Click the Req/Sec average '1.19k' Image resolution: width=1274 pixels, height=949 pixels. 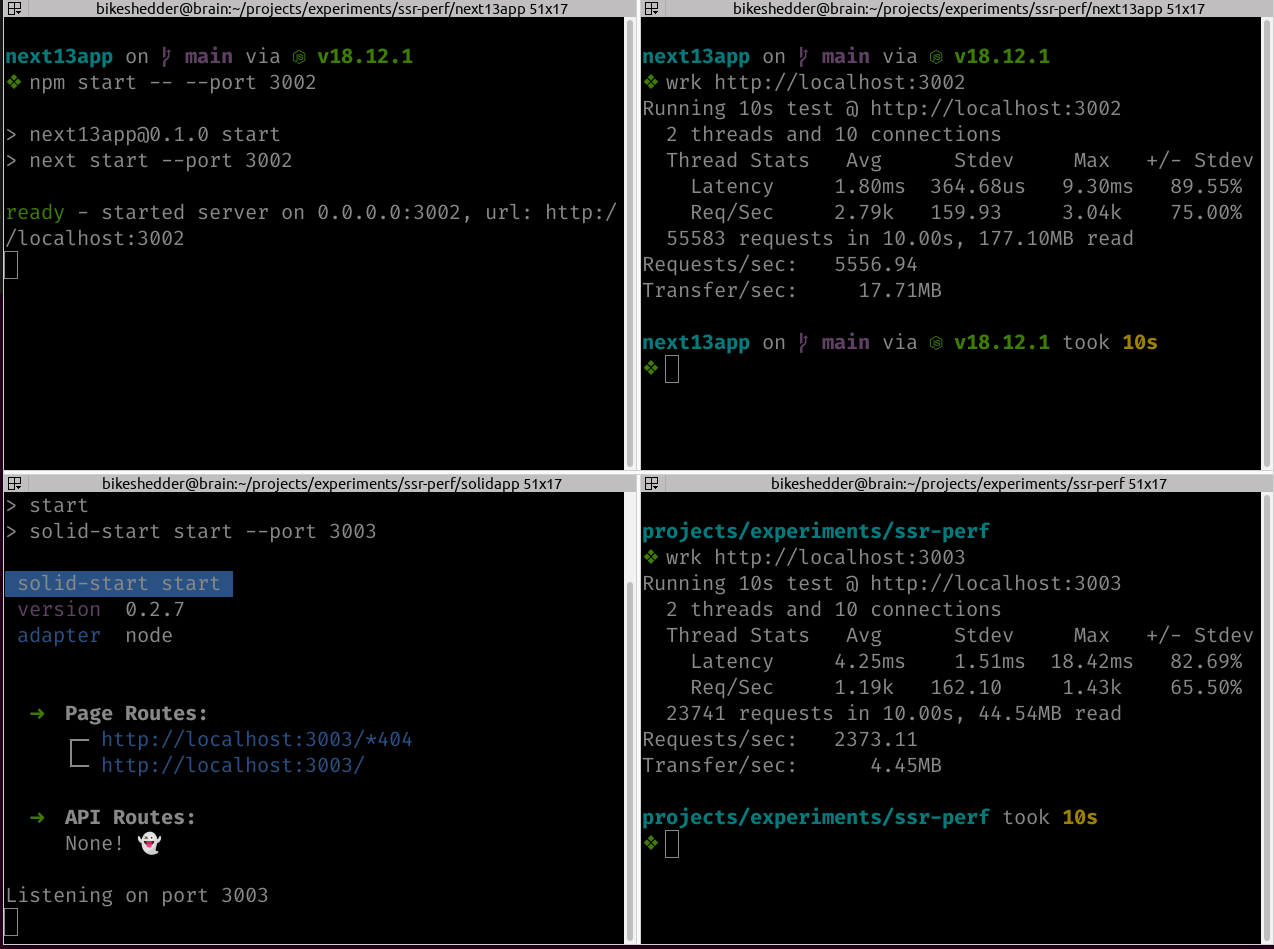864,688
